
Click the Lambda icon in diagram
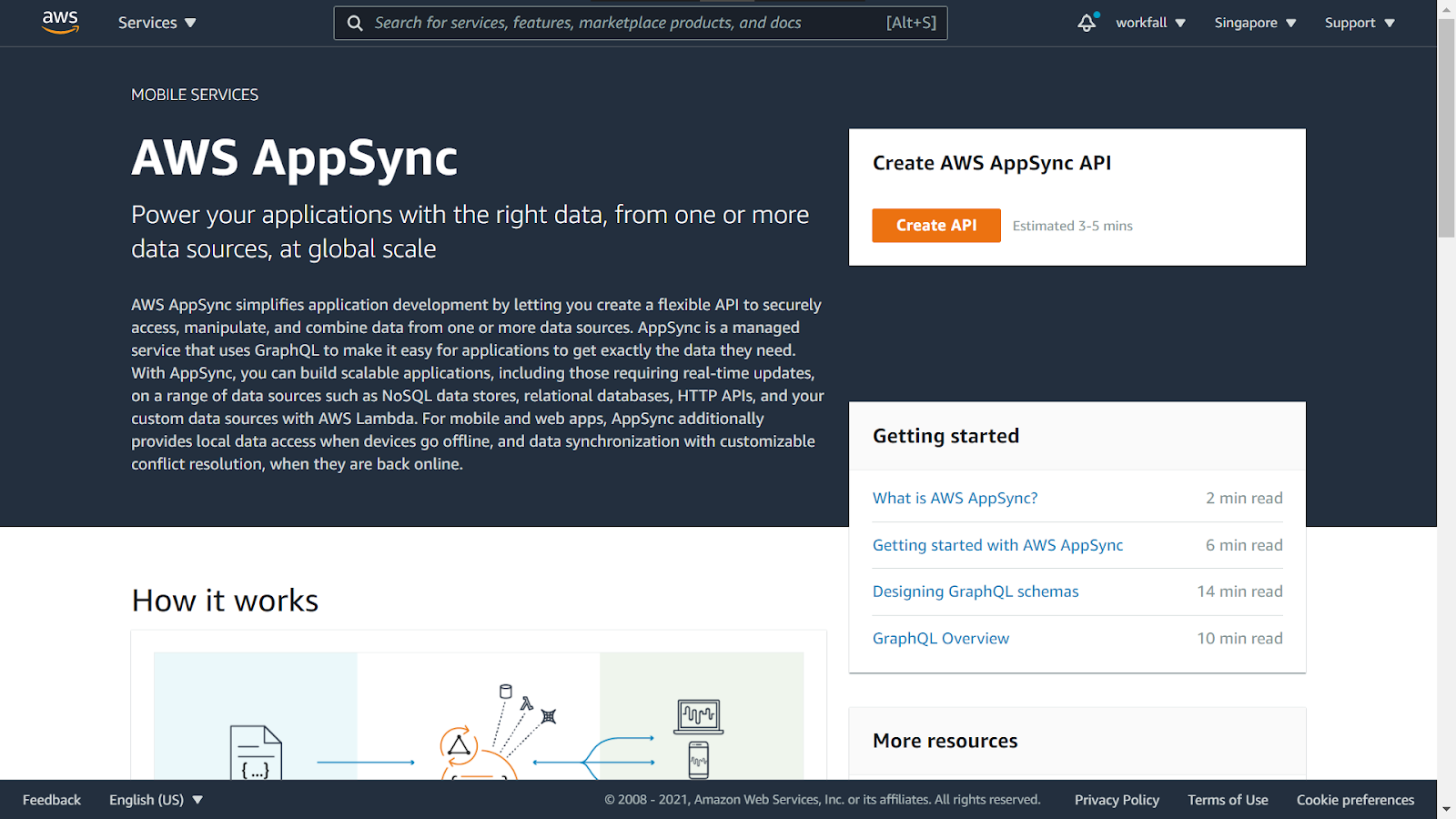526,703
